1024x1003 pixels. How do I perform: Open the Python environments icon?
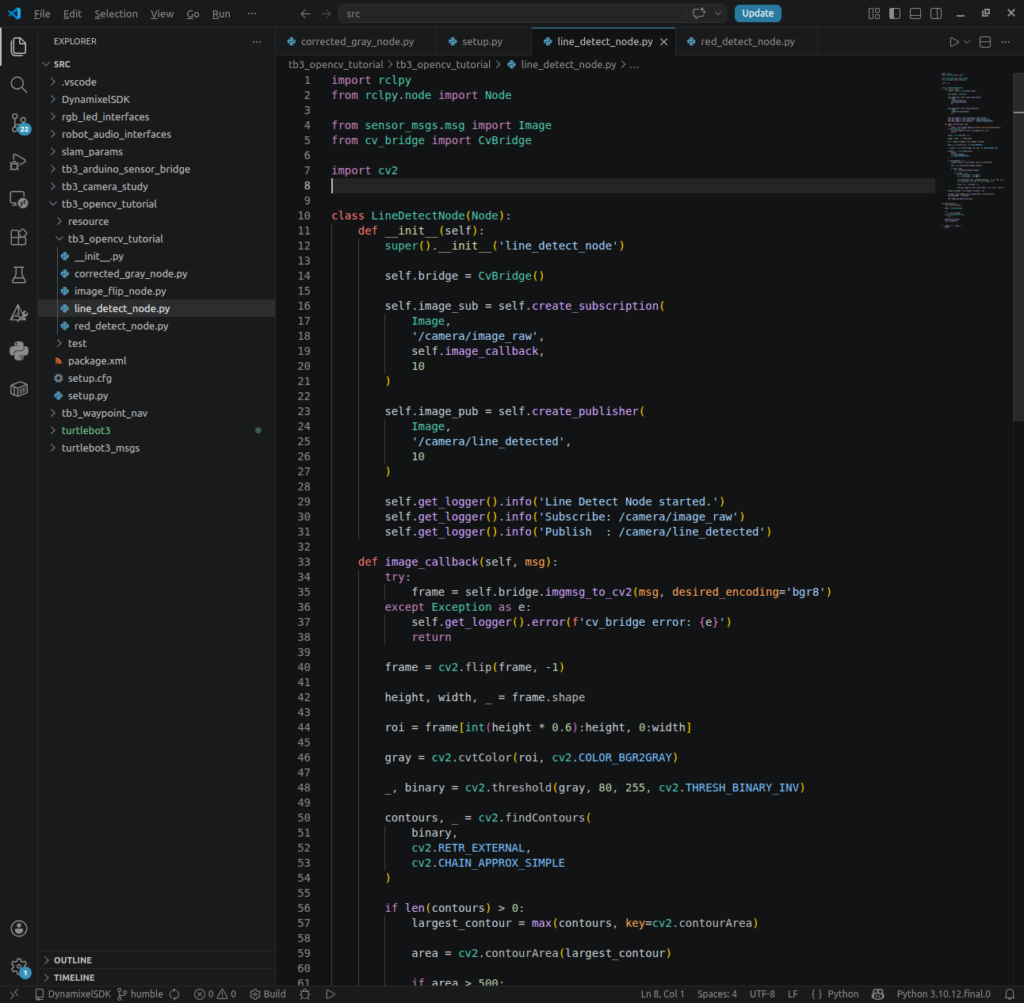point(19,351)
